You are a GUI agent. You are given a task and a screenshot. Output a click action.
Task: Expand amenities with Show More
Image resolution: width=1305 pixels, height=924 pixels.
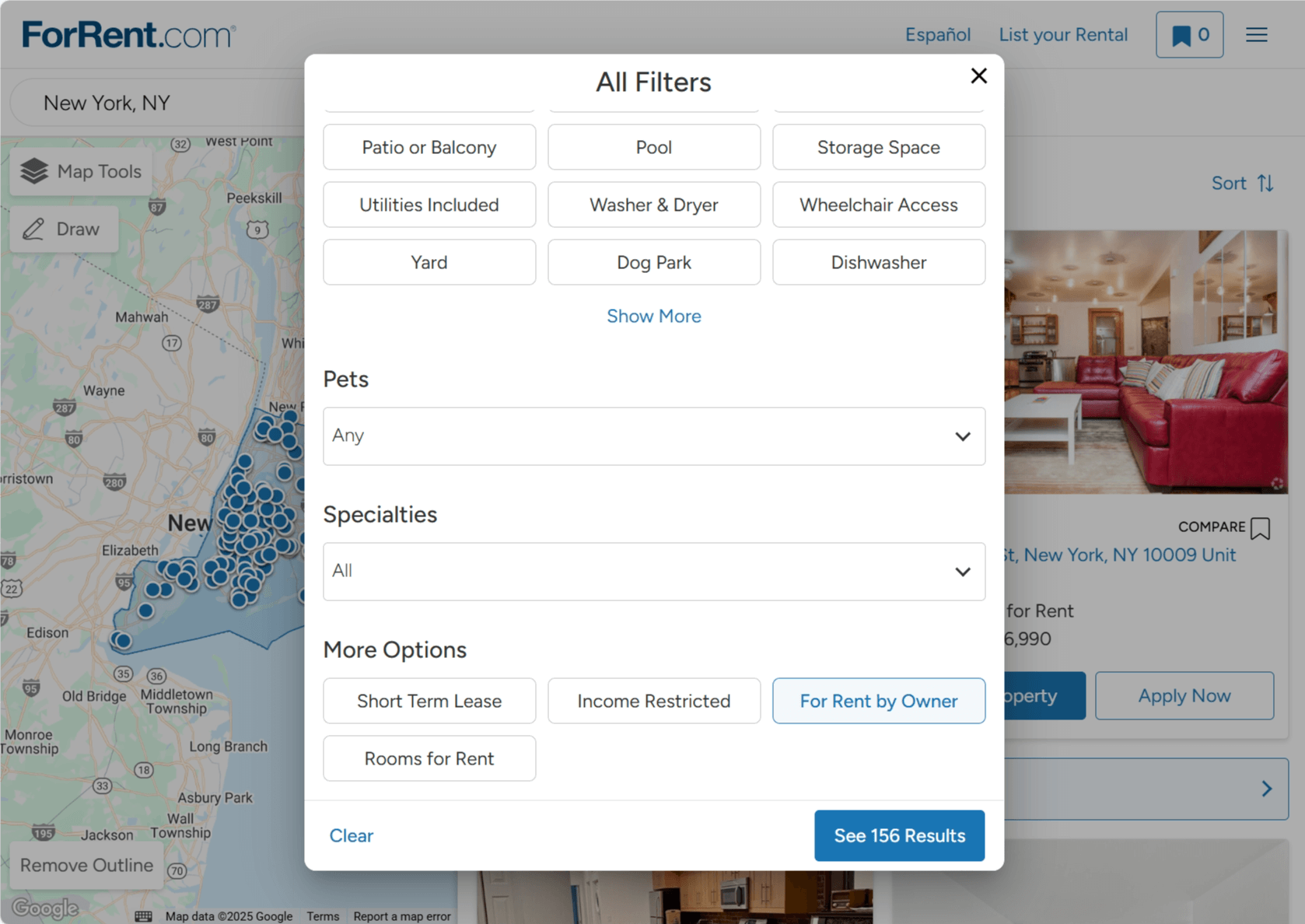click(654, 316)
